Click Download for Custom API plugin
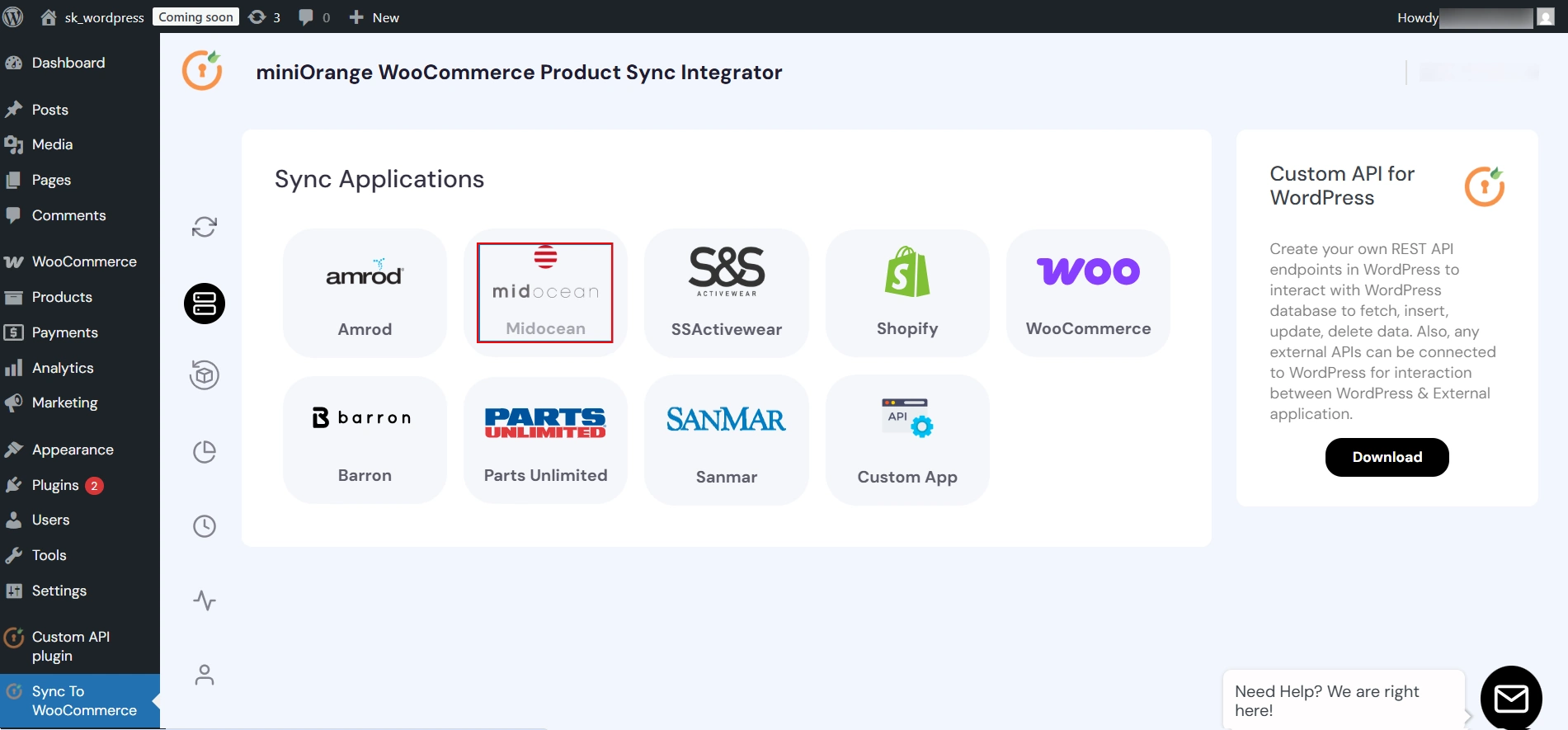This screenshot has height=730, width=1568. pos(1387,457)
